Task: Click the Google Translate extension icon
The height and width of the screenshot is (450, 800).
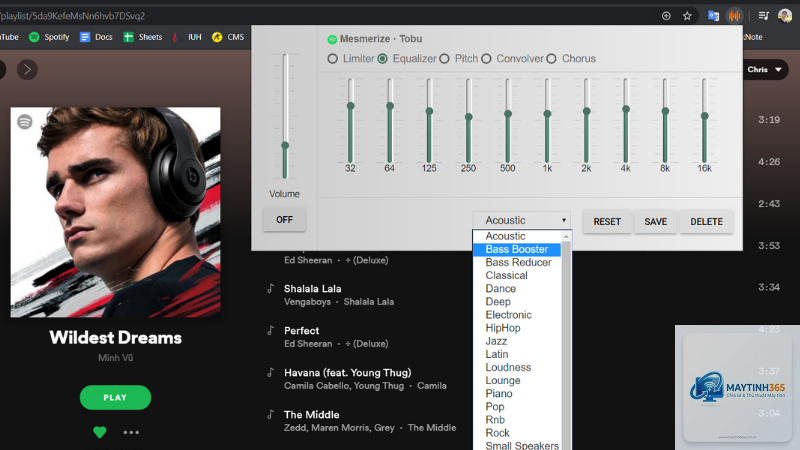Action: click(x=713, y=16)
